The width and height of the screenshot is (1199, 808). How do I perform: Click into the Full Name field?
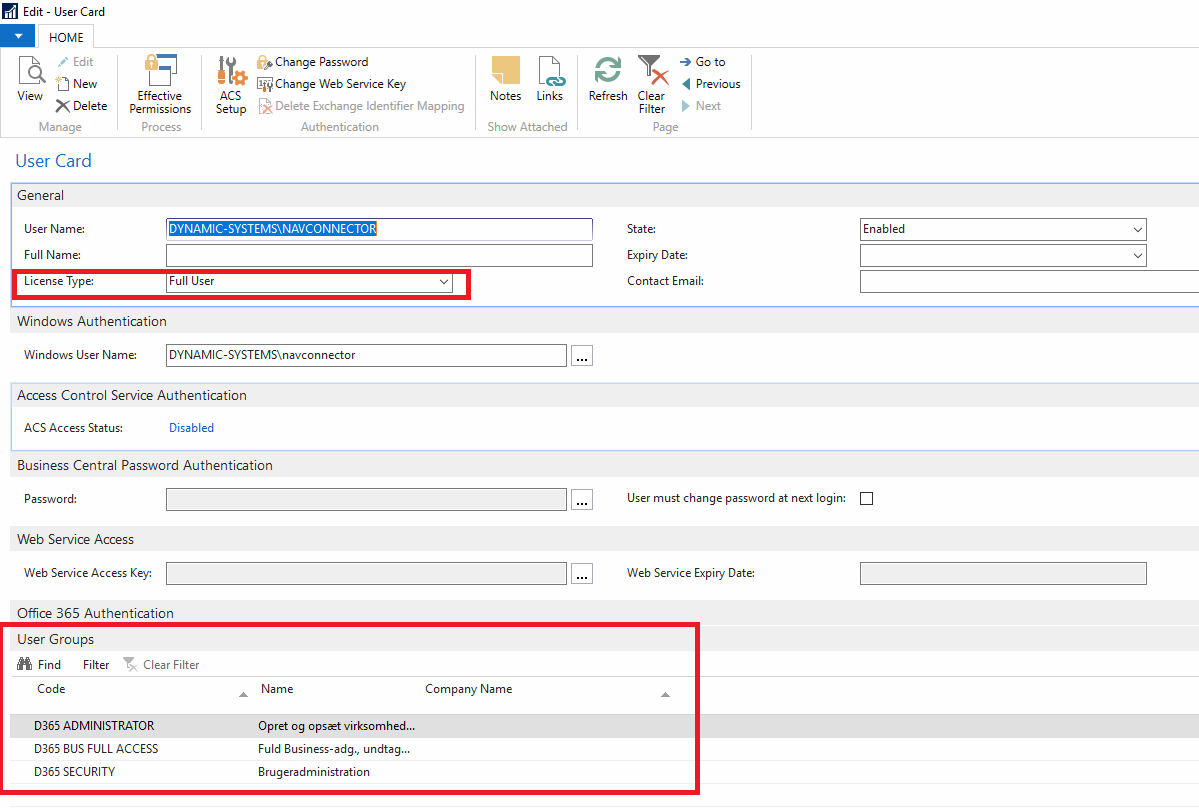pyautogui.click(x=379, y=256)
